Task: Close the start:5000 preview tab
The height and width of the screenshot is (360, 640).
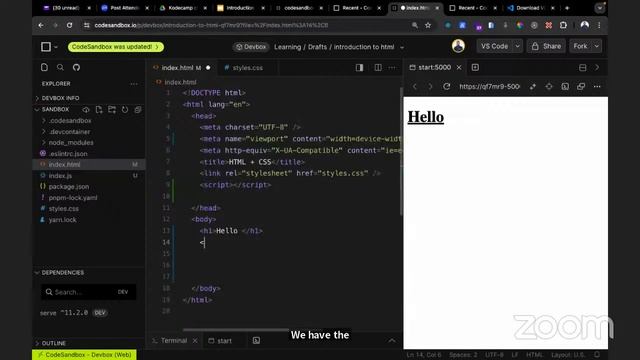Action: (x=459, y=67)
